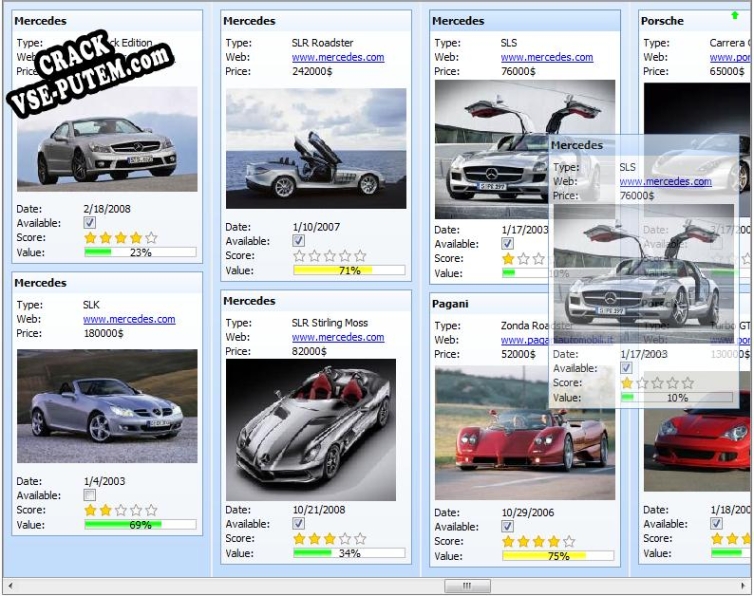Select the Porsche Carrera card header

coord(696,21)
